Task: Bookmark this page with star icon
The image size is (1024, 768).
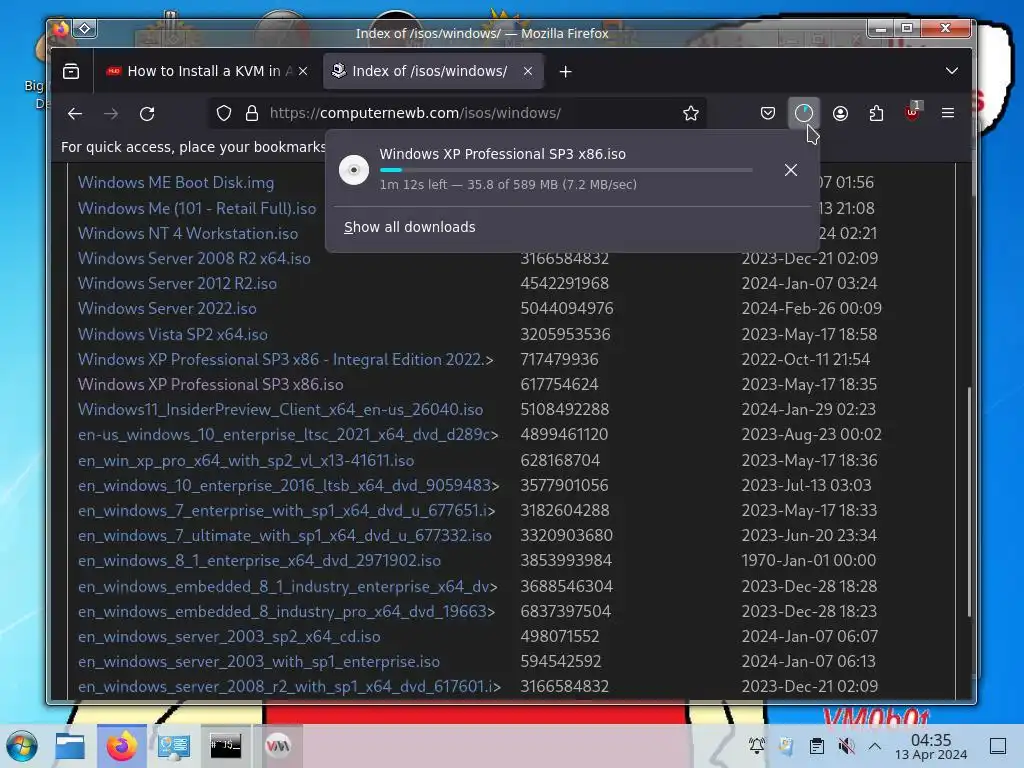Action: pyautogui.click(x=691, y=113)
